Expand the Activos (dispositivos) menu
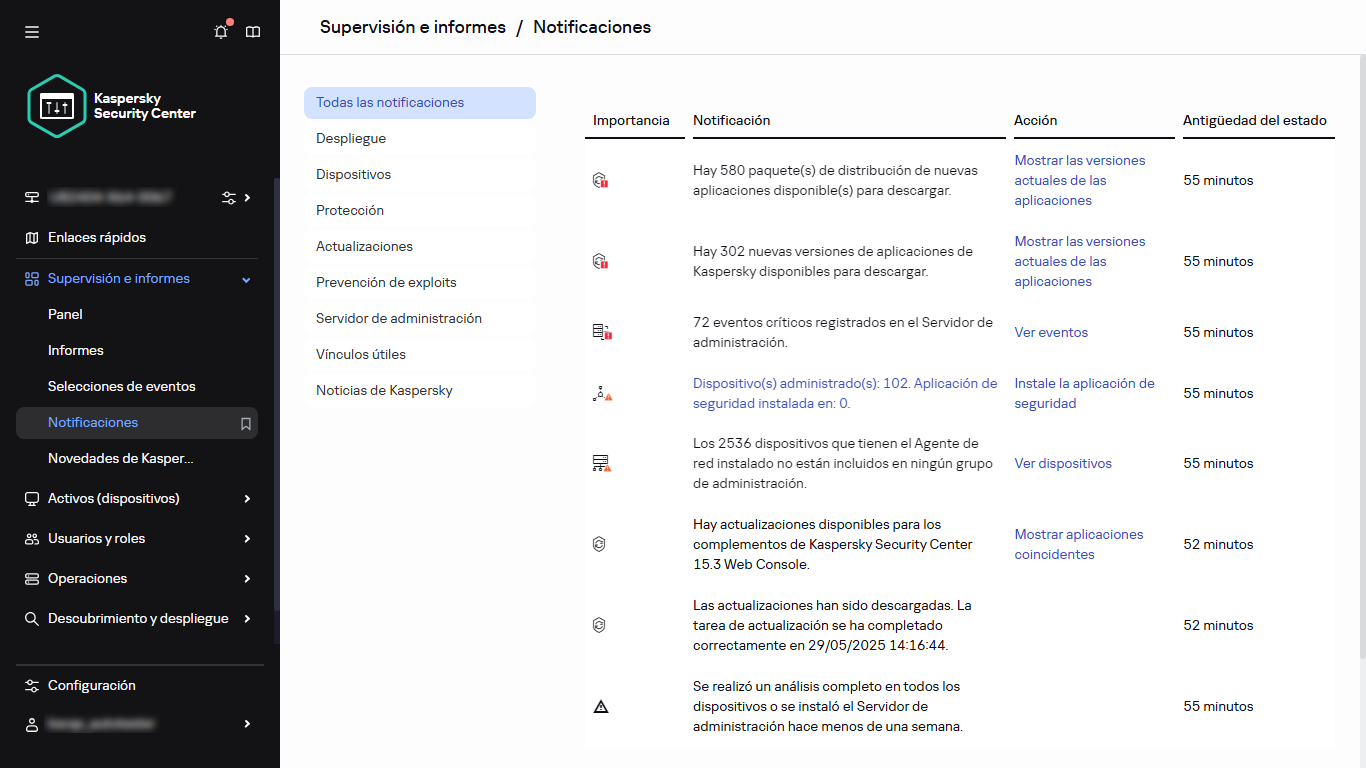The width and height of the screenshot is (1366, 768). (247, 499)
